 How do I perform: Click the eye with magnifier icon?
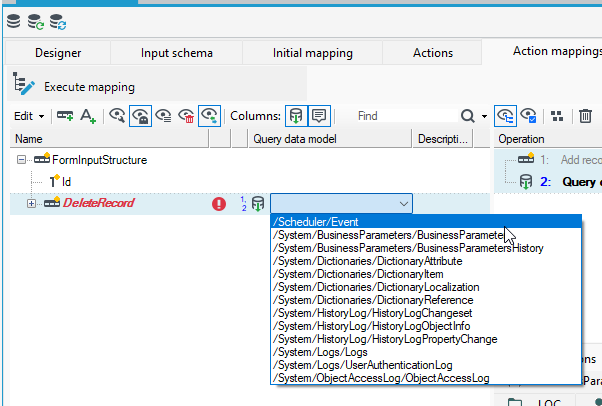click(117, 116)
